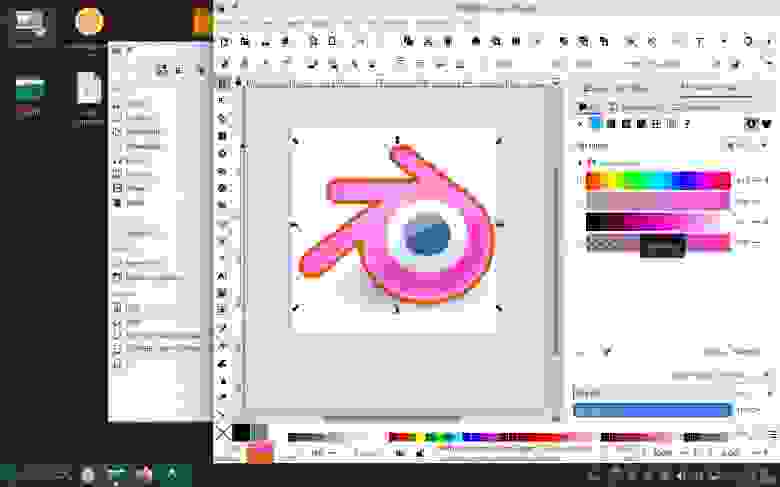
Task: Open the File menu in Inkscape
Action: tap(222, 22)
